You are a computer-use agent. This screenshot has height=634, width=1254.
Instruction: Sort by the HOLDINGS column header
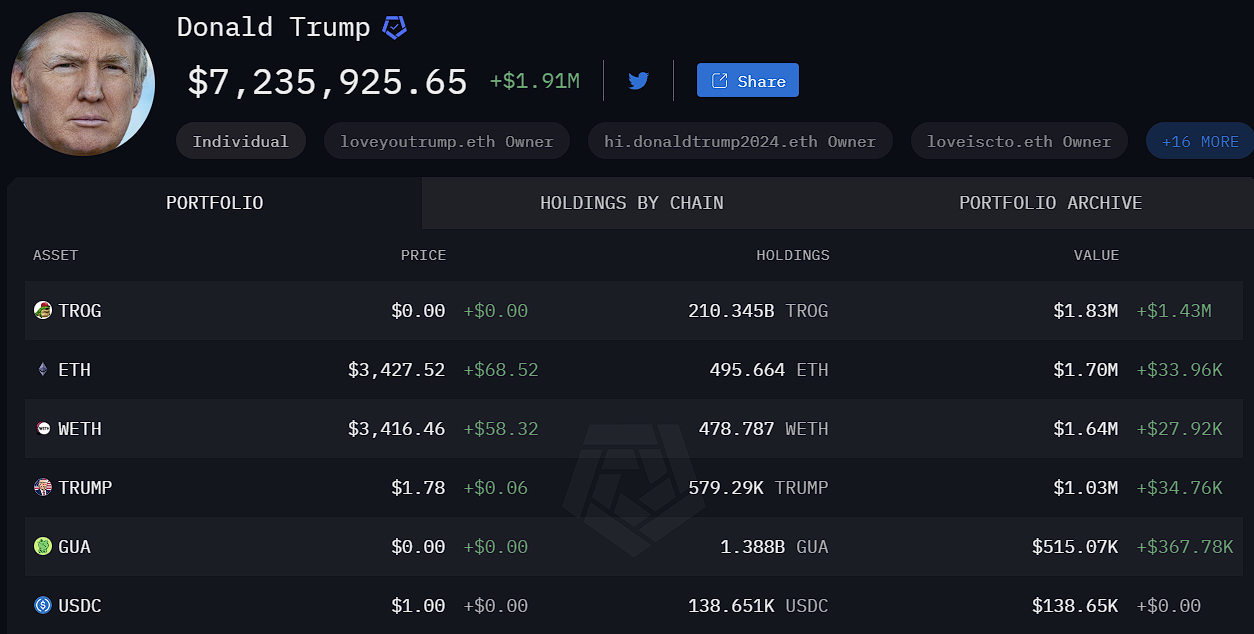click(792, 255)
